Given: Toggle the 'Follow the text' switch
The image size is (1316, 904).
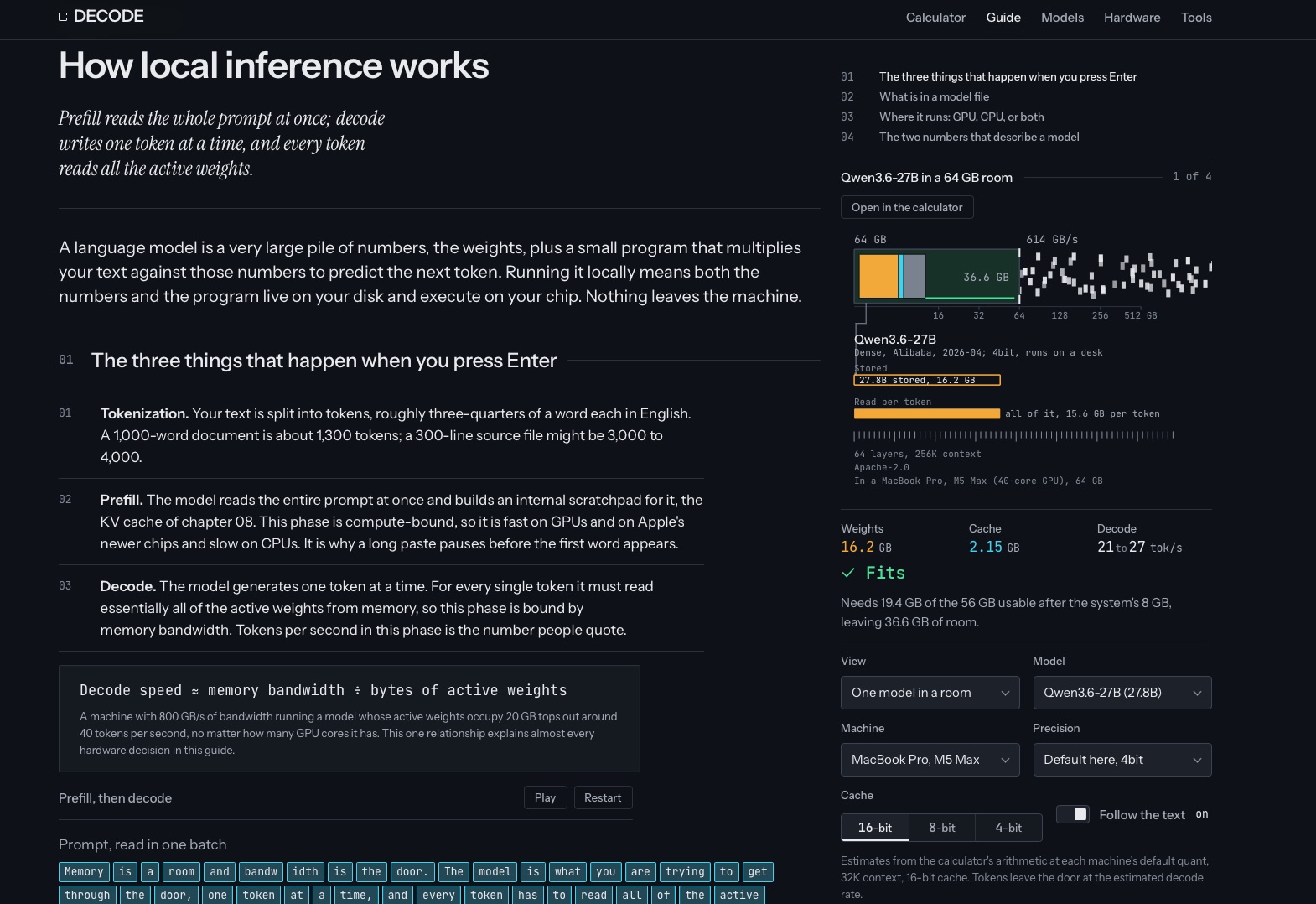Looking at the screenshot, I should point(1072,814).
